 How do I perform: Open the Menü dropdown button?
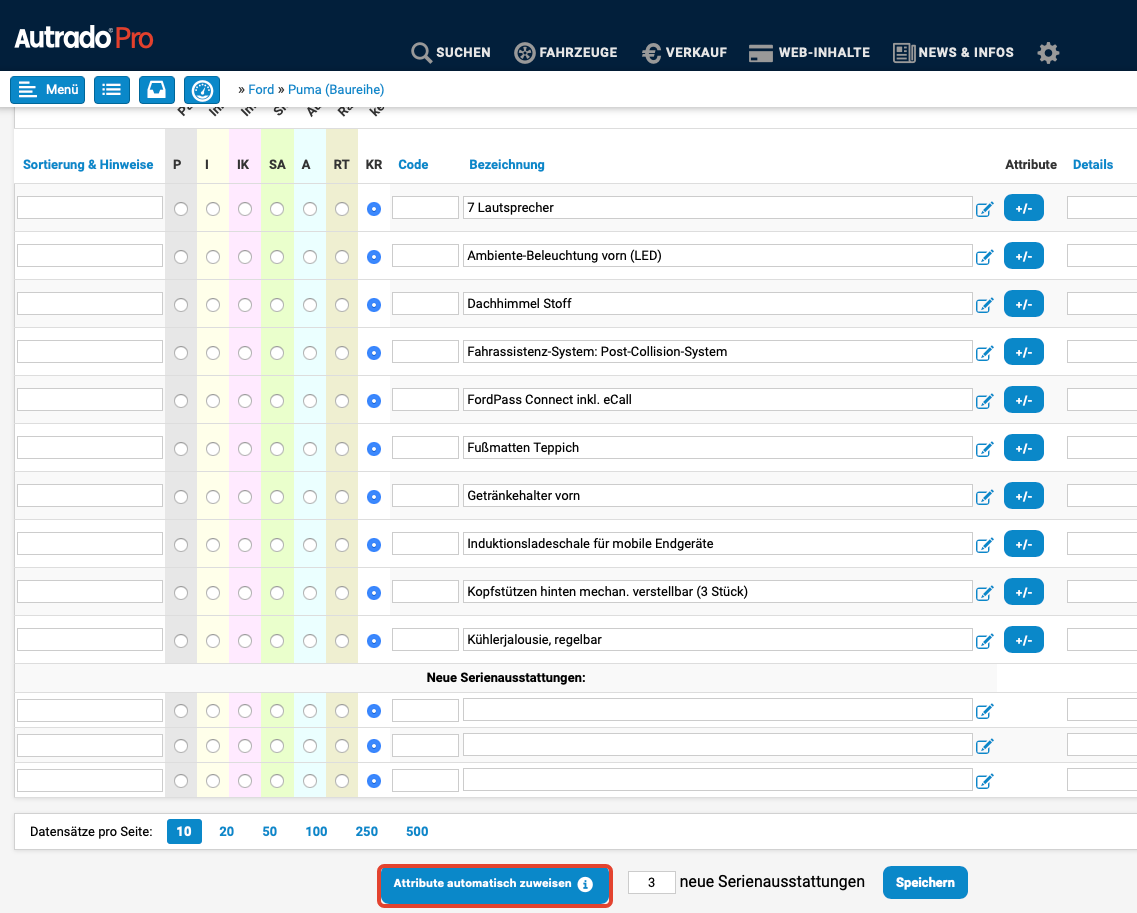pos(48,90)
